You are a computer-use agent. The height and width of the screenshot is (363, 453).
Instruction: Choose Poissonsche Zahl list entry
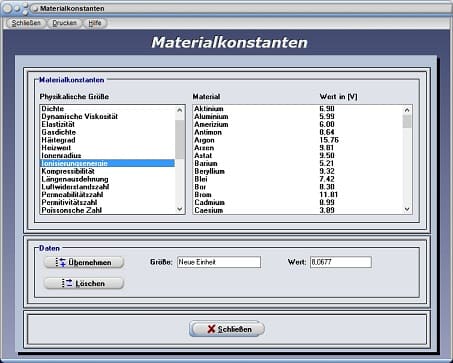click(x=107, y=210)
